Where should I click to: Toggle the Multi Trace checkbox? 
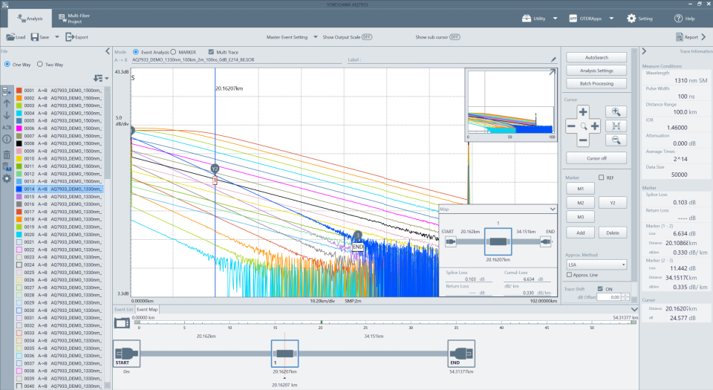[211, 52]
